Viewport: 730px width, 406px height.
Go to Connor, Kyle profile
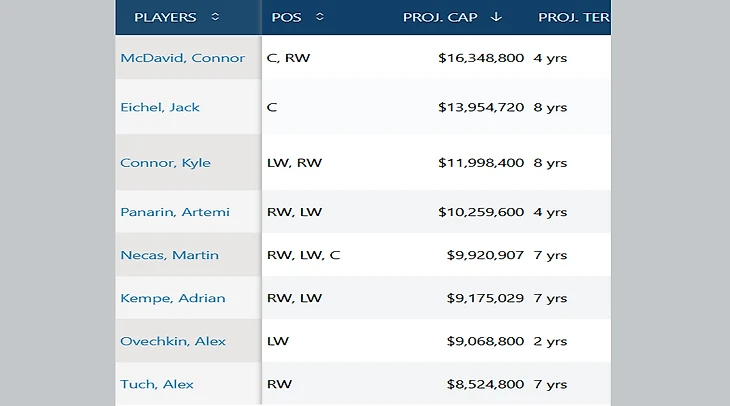(x=165, y=163)
